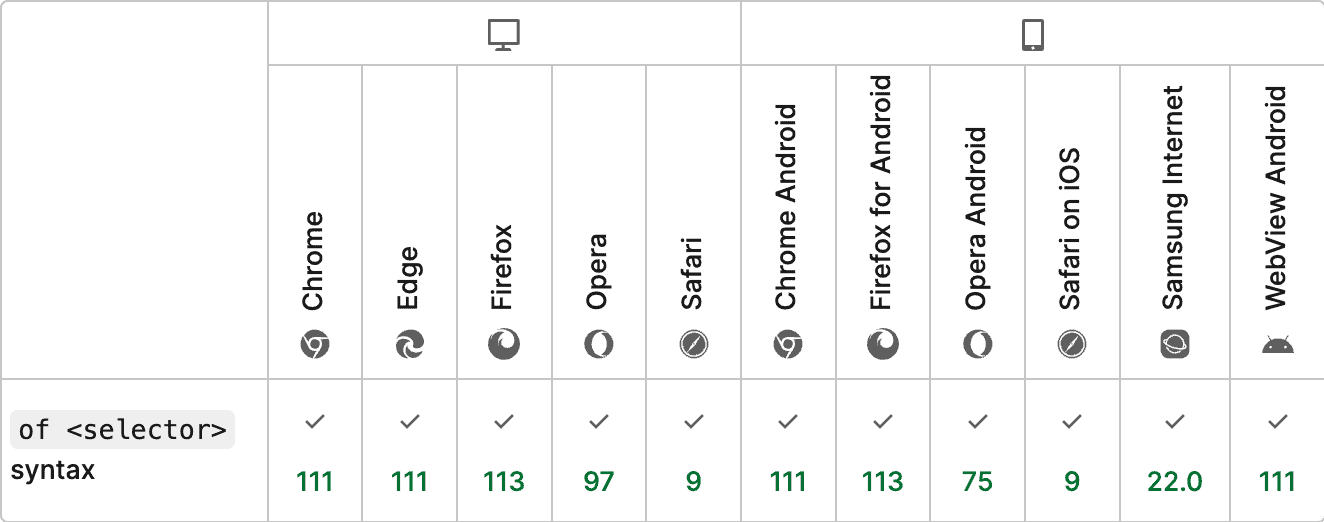Click the Opera Android logo
Viewport: 1324px width, 522px height.
(978, 346)
